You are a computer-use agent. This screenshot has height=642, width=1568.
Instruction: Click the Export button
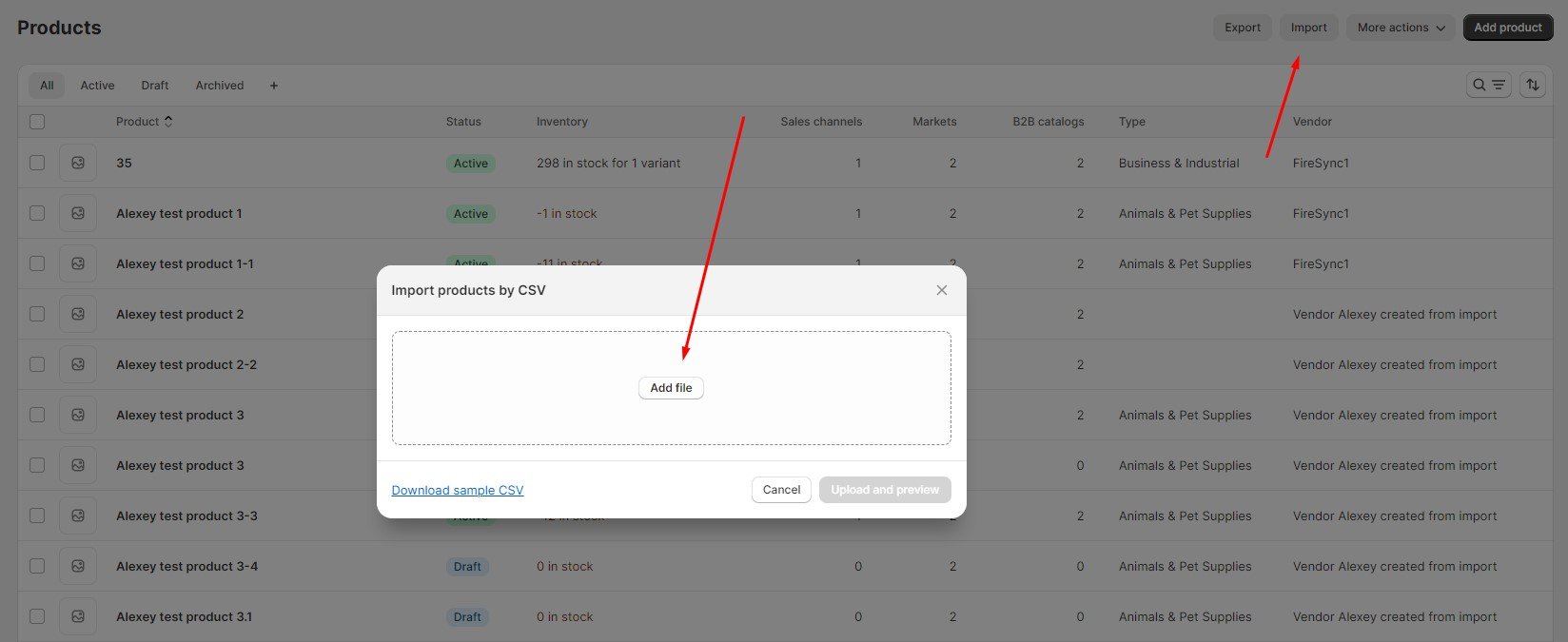pos(1243,28)
